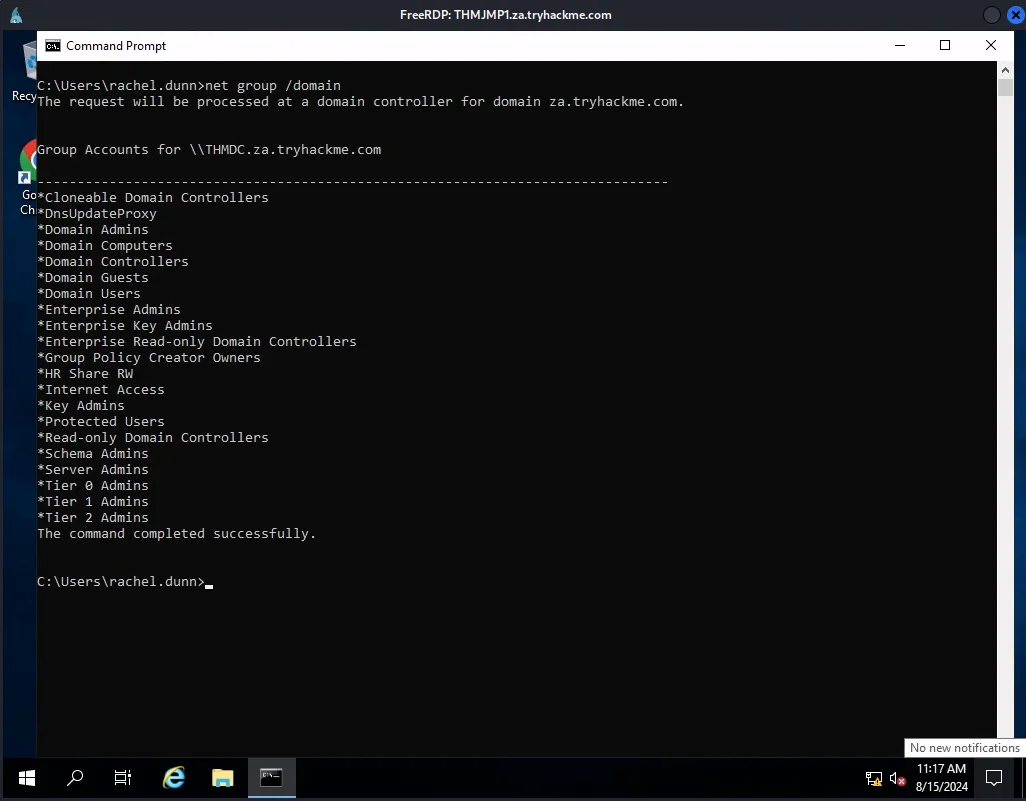Click the 'Enterprise Admins' group line
Image resolution: width=1026 pixels, height=801 pixels.
[109, 310]
